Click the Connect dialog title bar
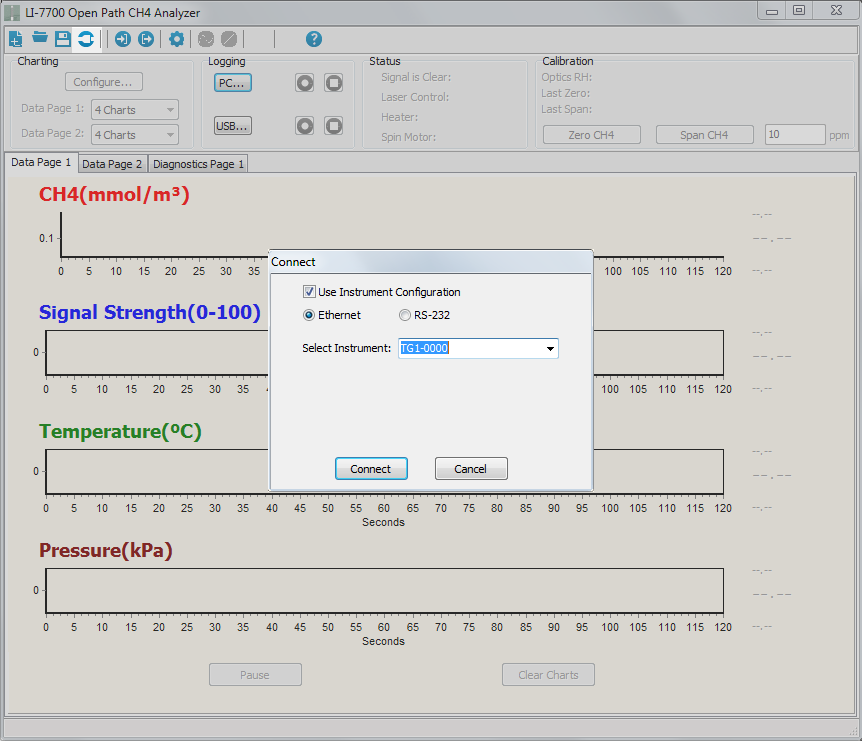The height and width of the screenshot is (741, 862). (x=431, y=262)
